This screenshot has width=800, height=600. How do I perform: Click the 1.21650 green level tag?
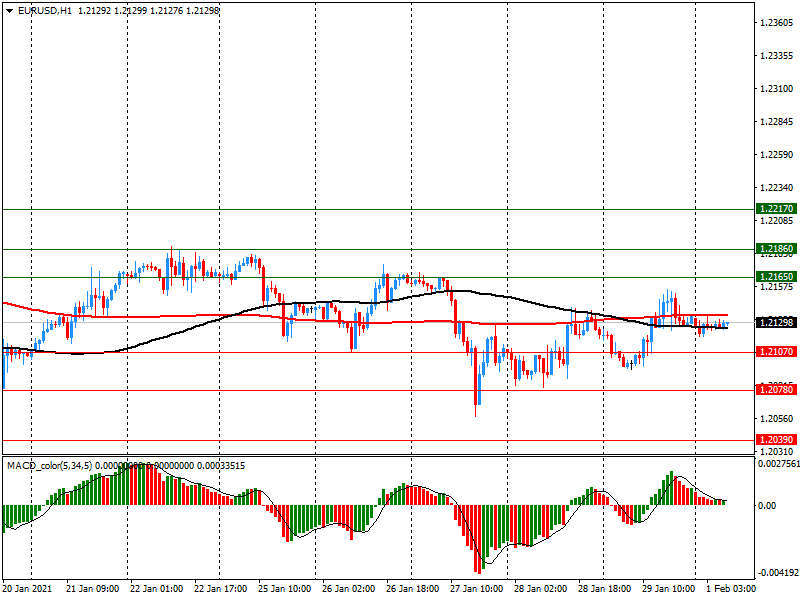[x=776, y=276]
